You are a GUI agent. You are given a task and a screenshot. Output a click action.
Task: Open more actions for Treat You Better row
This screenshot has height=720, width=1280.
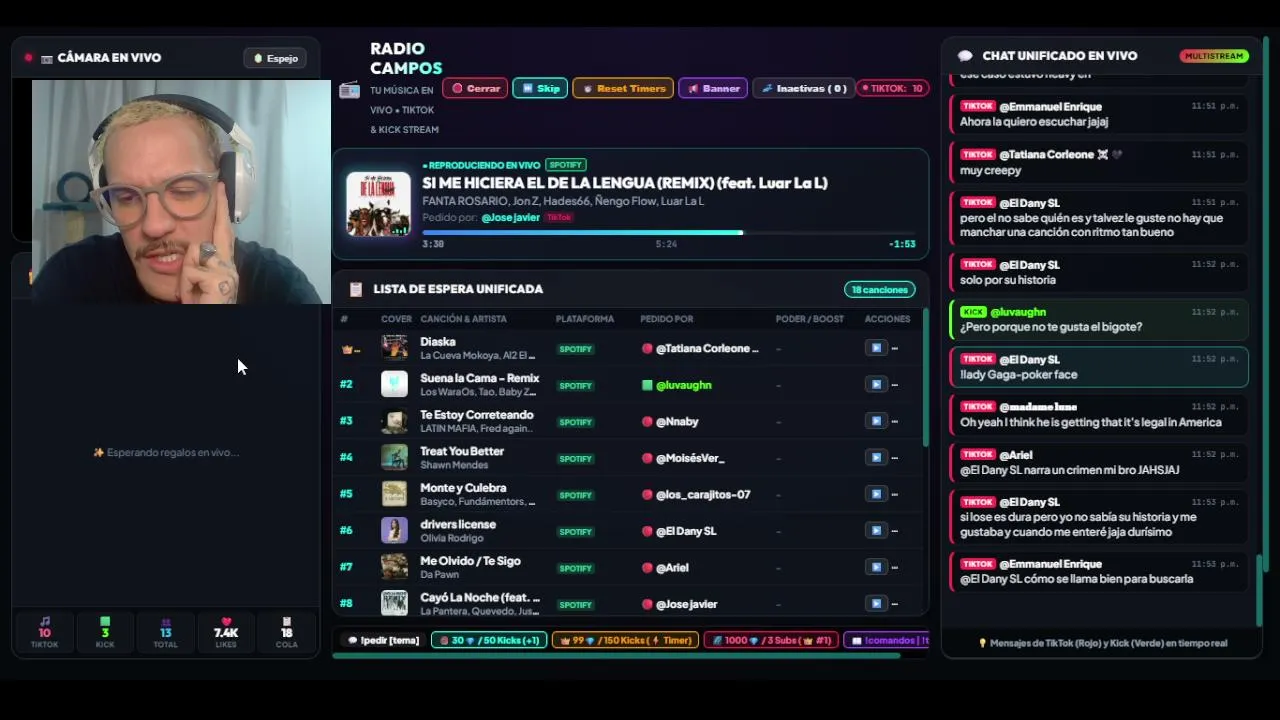pos(895,458)
